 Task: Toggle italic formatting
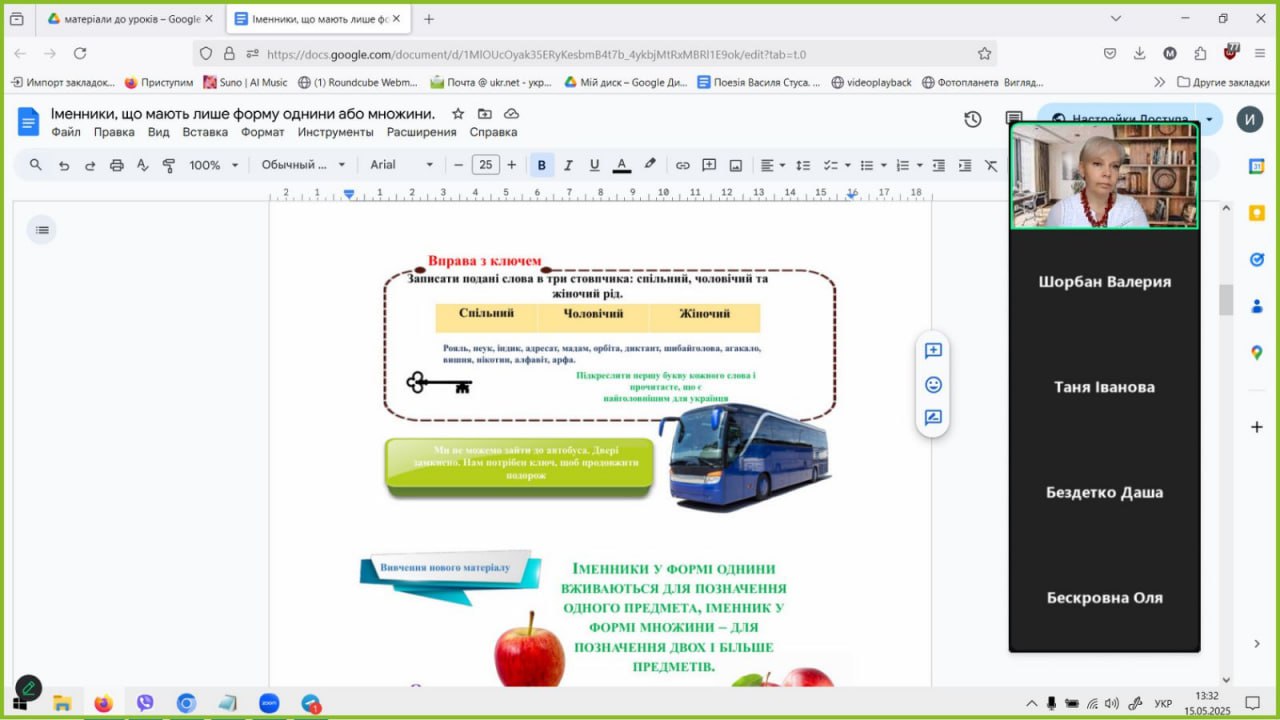pos(568,165)
